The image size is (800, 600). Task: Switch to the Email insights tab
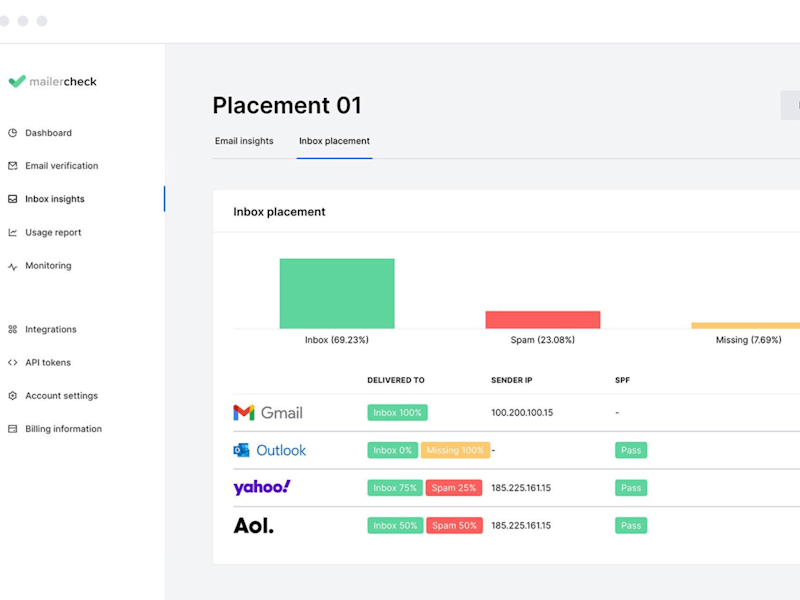tap(244, 141)
